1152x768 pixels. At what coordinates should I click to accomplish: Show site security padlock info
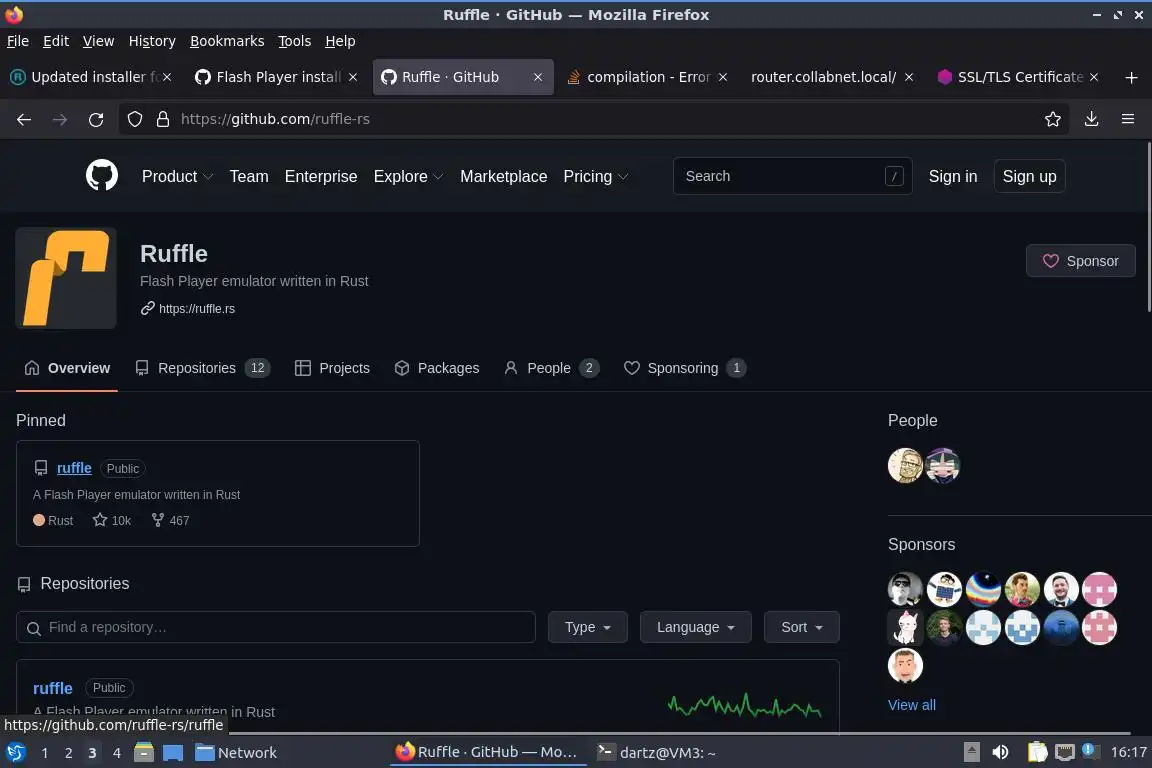point(163,119)
